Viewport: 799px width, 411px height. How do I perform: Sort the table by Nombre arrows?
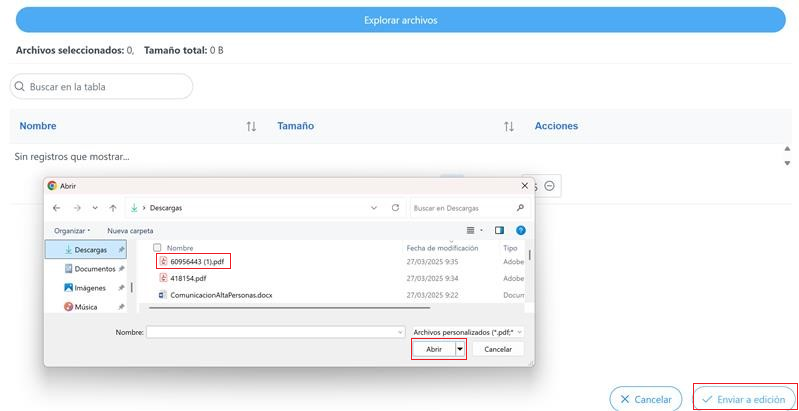coord(251,126)
